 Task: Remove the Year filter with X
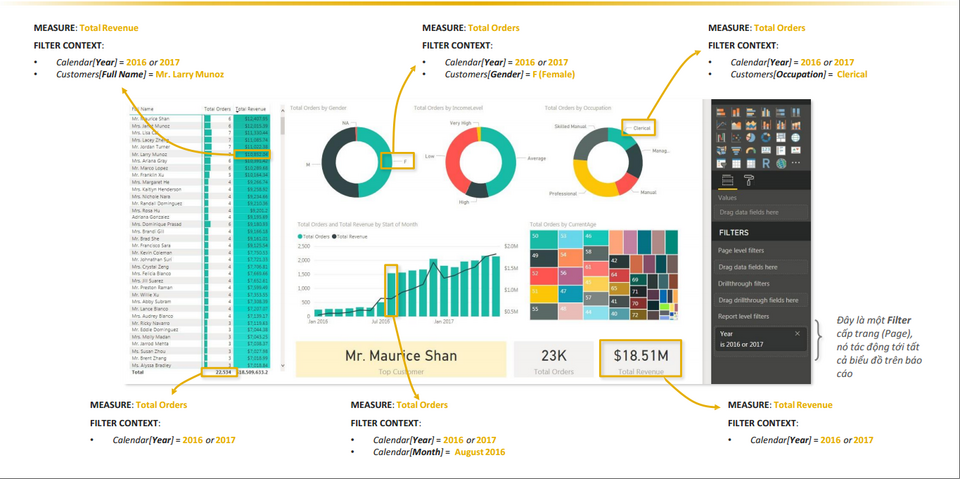click(797, 333)
